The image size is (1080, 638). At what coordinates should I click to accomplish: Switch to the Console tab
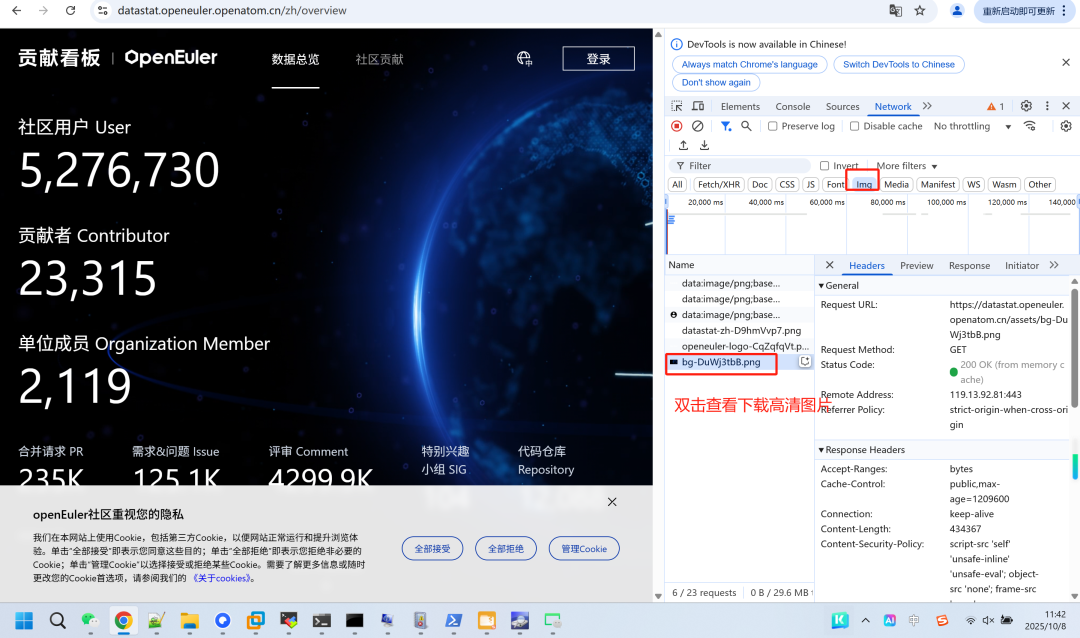coord(793,106)
